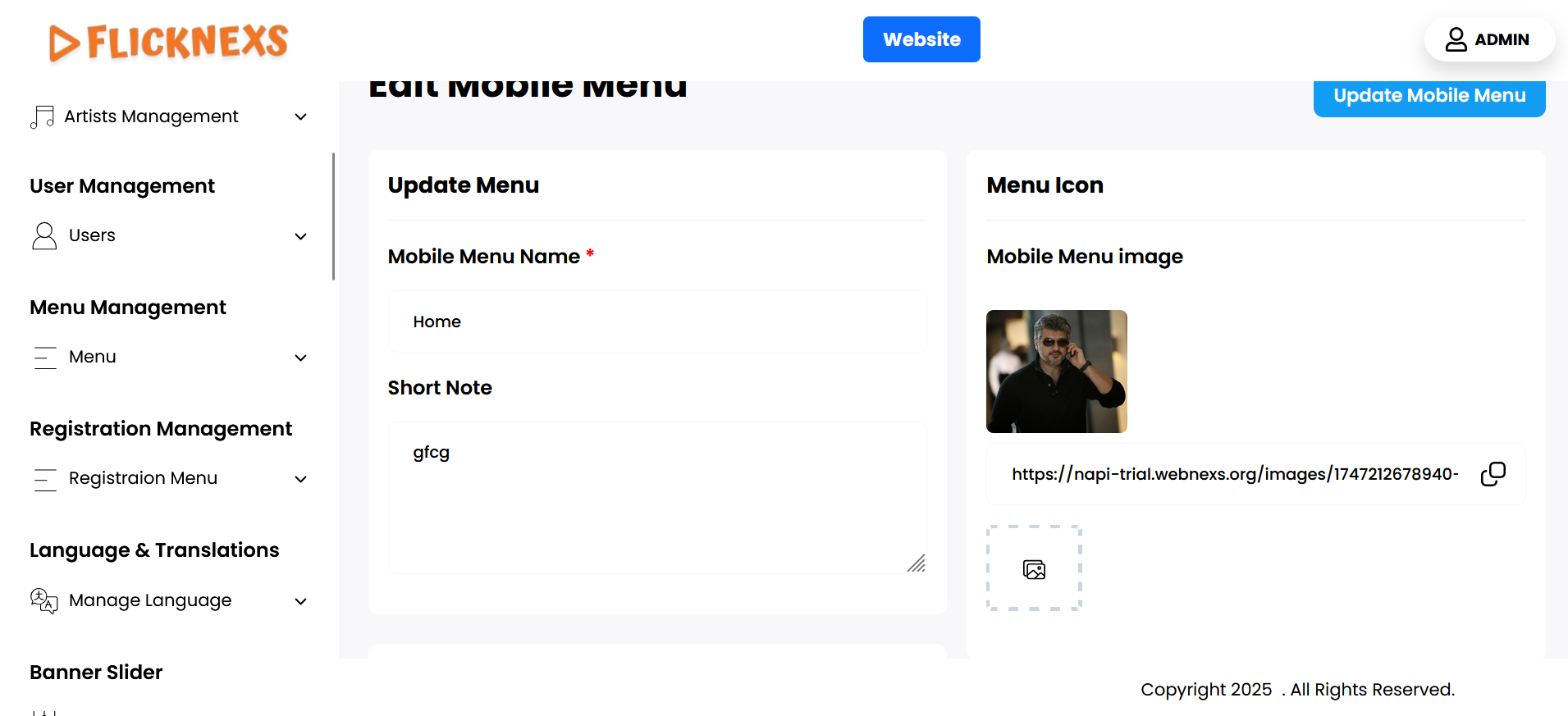1568x716 pixels.
Task: Click the Manage Language translate icon
Action: click(44, 601)
